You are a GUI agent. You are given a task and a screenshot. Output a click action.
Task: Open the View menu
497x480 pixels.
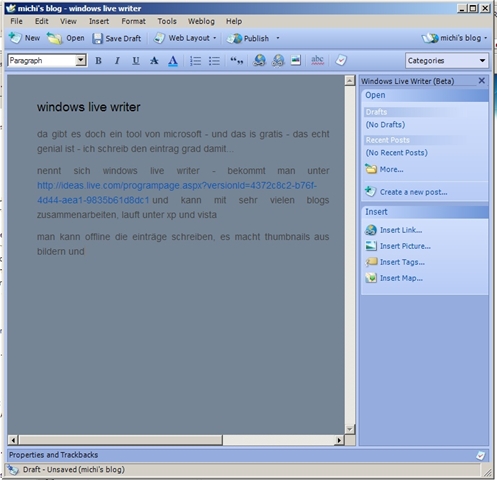[68, 21]
